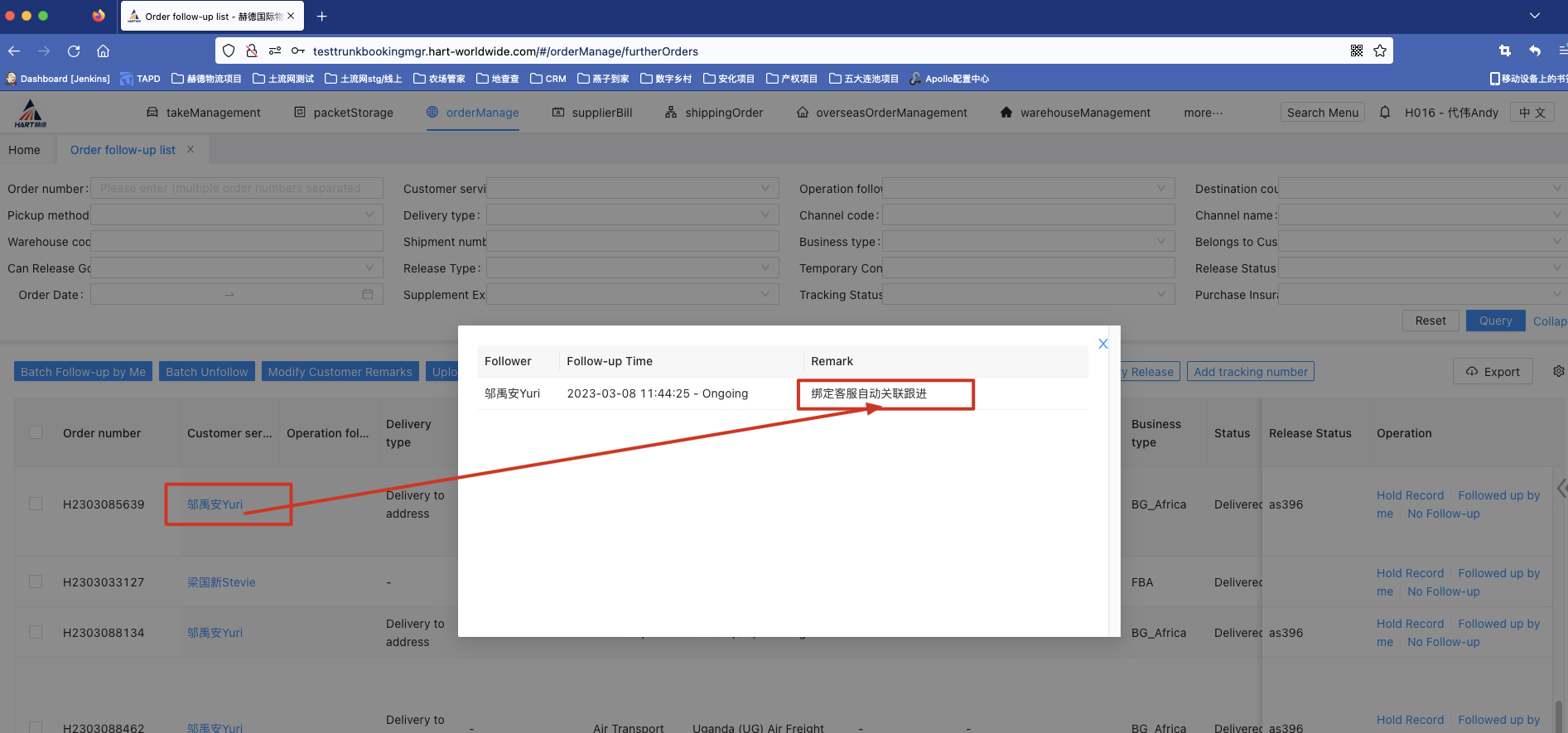Reload the page with browser refresh

click(74, 51)
